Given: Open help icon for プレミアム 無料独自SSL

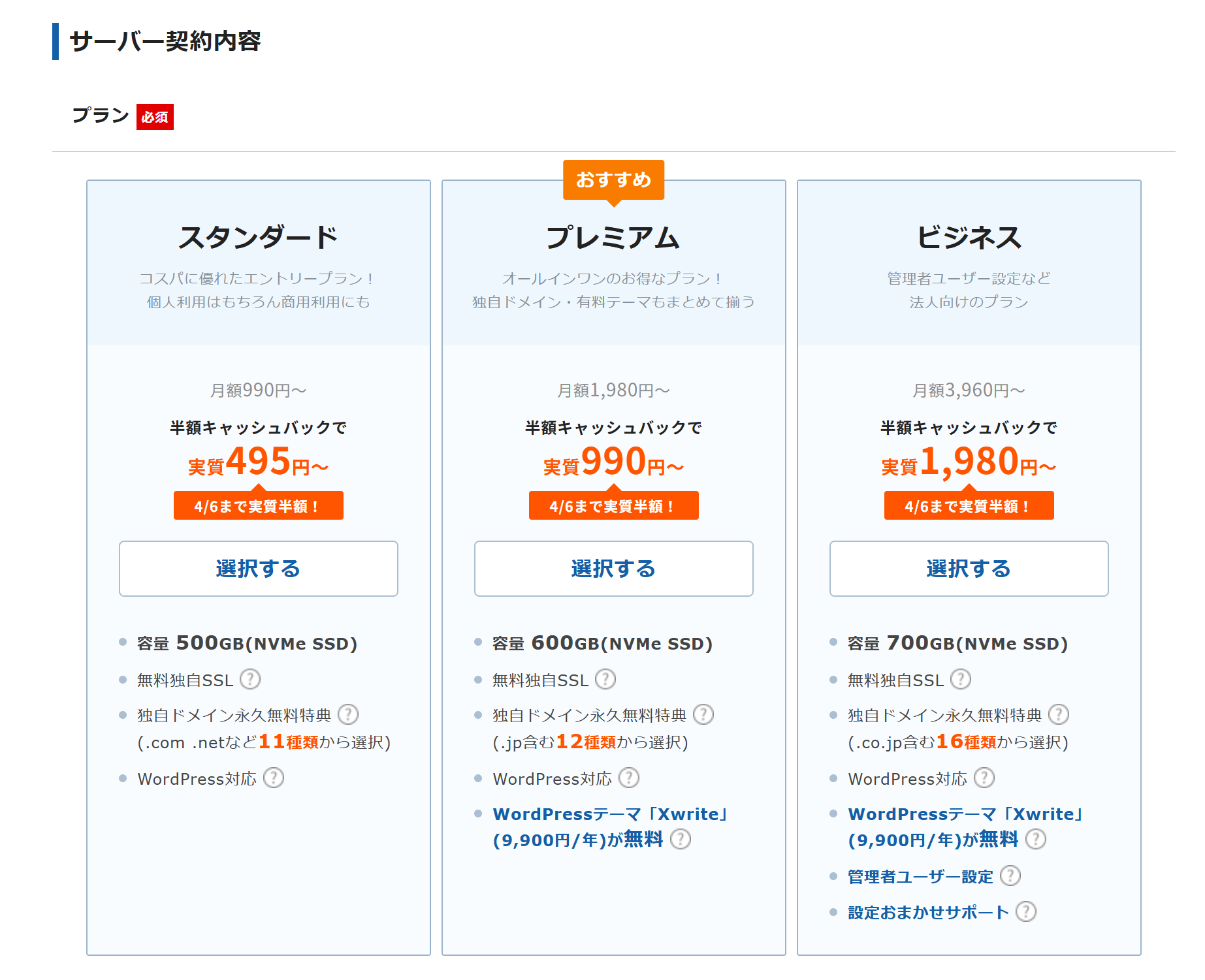Looking at the screenshot, I should tap(605, 680).
